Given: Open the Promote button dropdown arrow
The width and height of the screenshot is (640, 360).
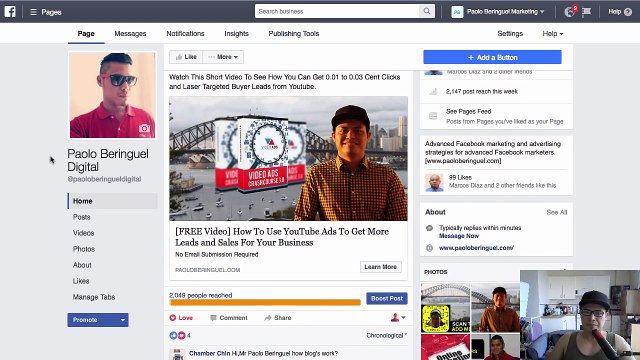Looking at the screenshot, I should click(x=122, y=320).
